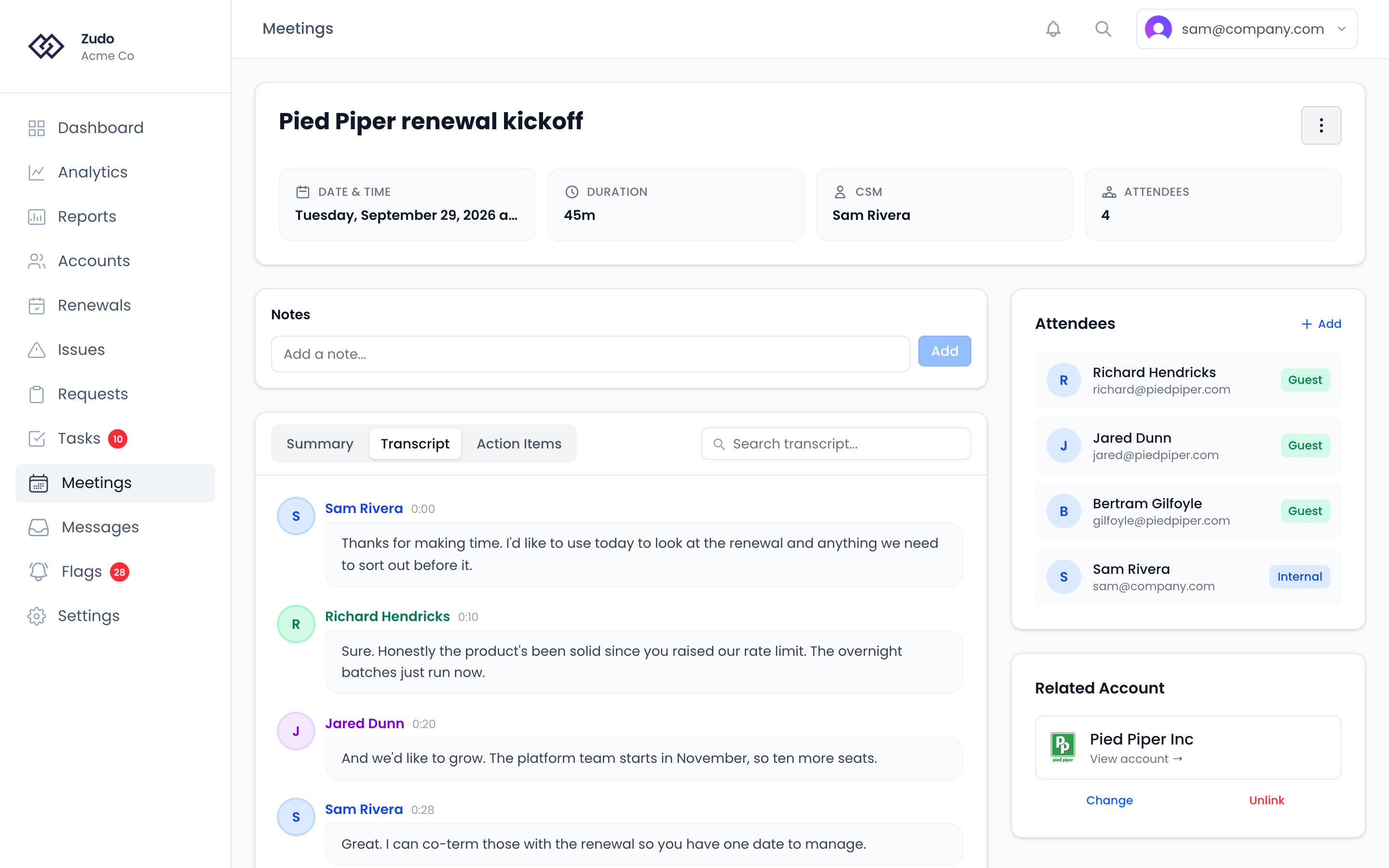Click Sam Rivera name at 0:00
Viewport: 1389px width, 868px height.
pos(364,509)
